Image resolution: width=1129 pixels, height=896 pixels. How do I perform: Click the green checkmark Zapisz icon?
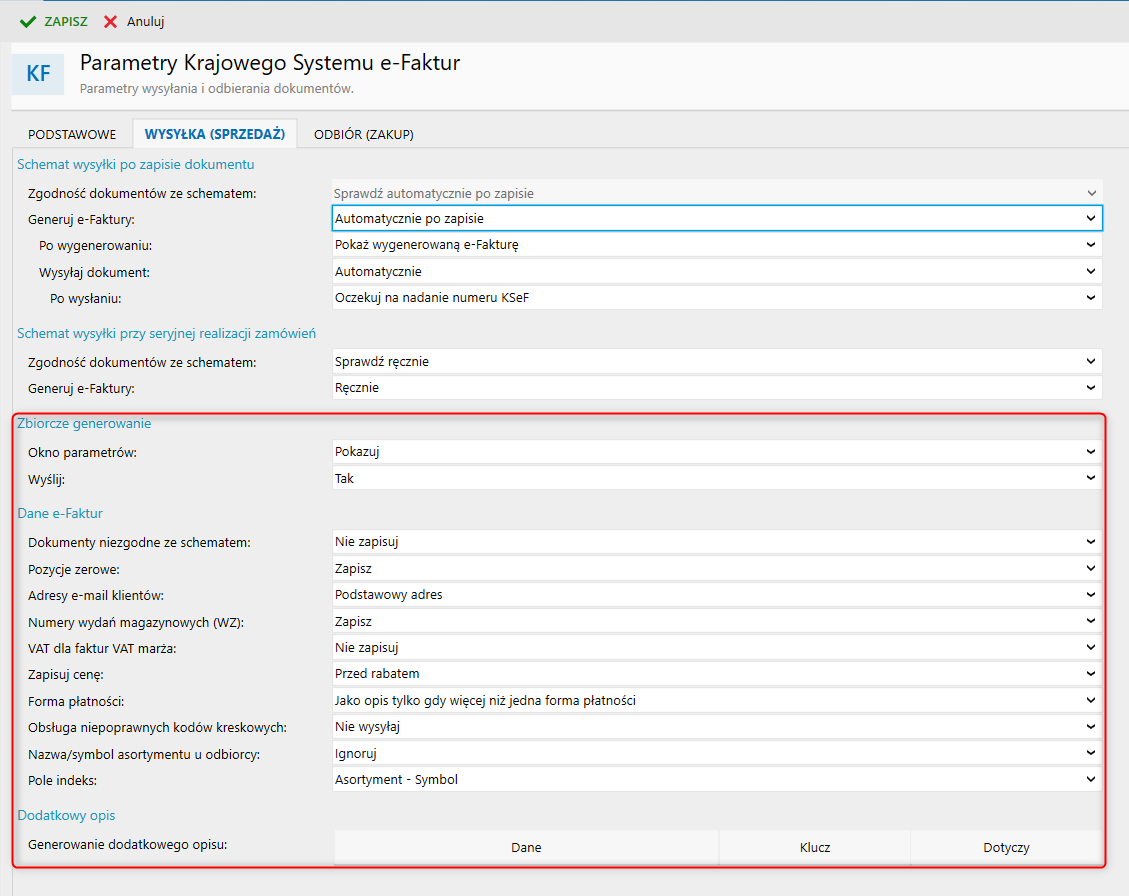click(x=28, y=21)
